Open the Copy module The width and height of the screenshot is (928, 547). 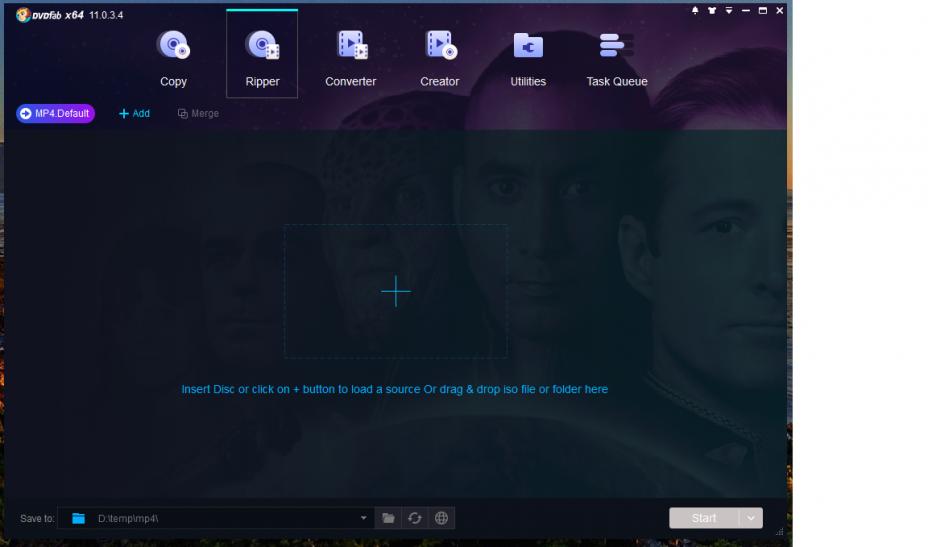[173, 58]
